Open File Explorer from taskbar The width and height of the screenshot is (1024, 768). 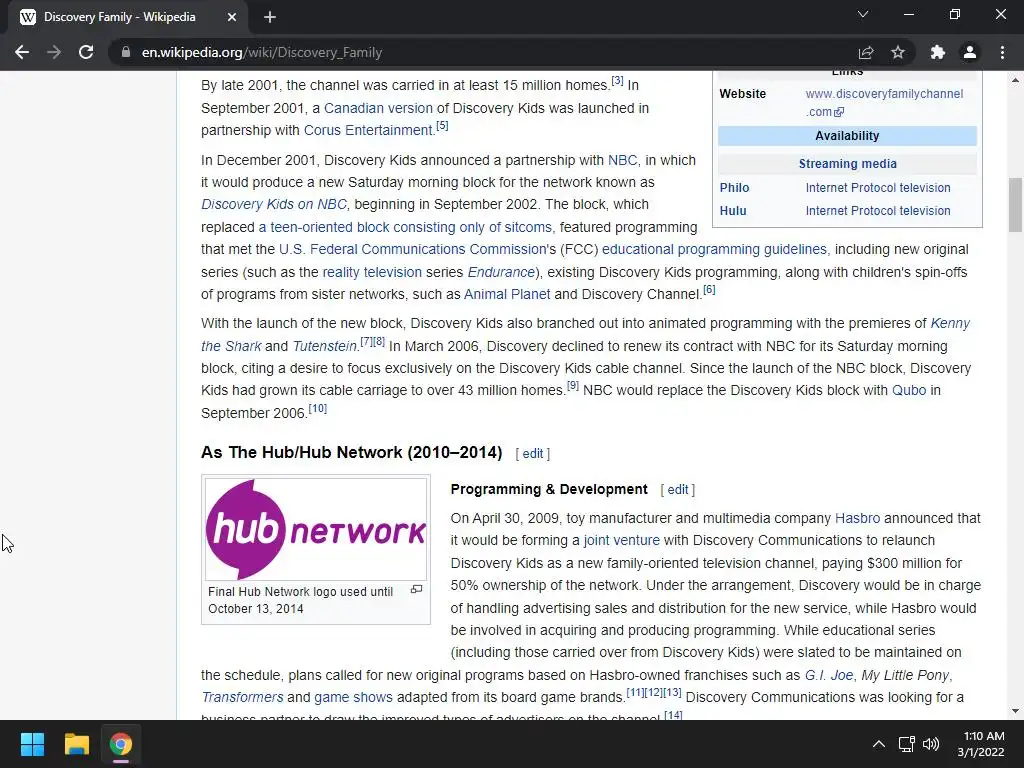[x=76, y=744]
